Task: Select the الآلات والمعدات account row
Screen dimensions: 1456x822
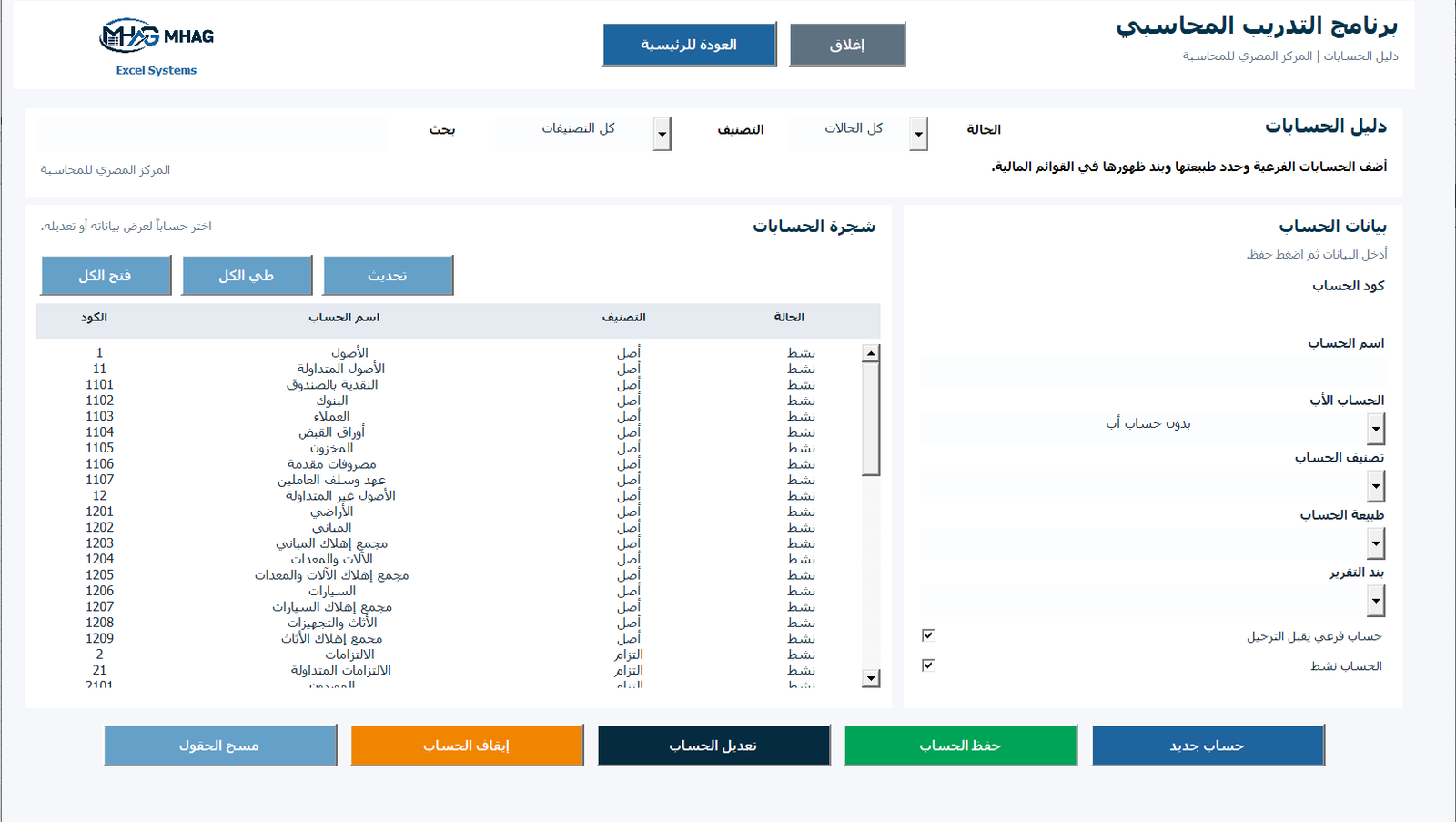Action: [x=450, y=560]
